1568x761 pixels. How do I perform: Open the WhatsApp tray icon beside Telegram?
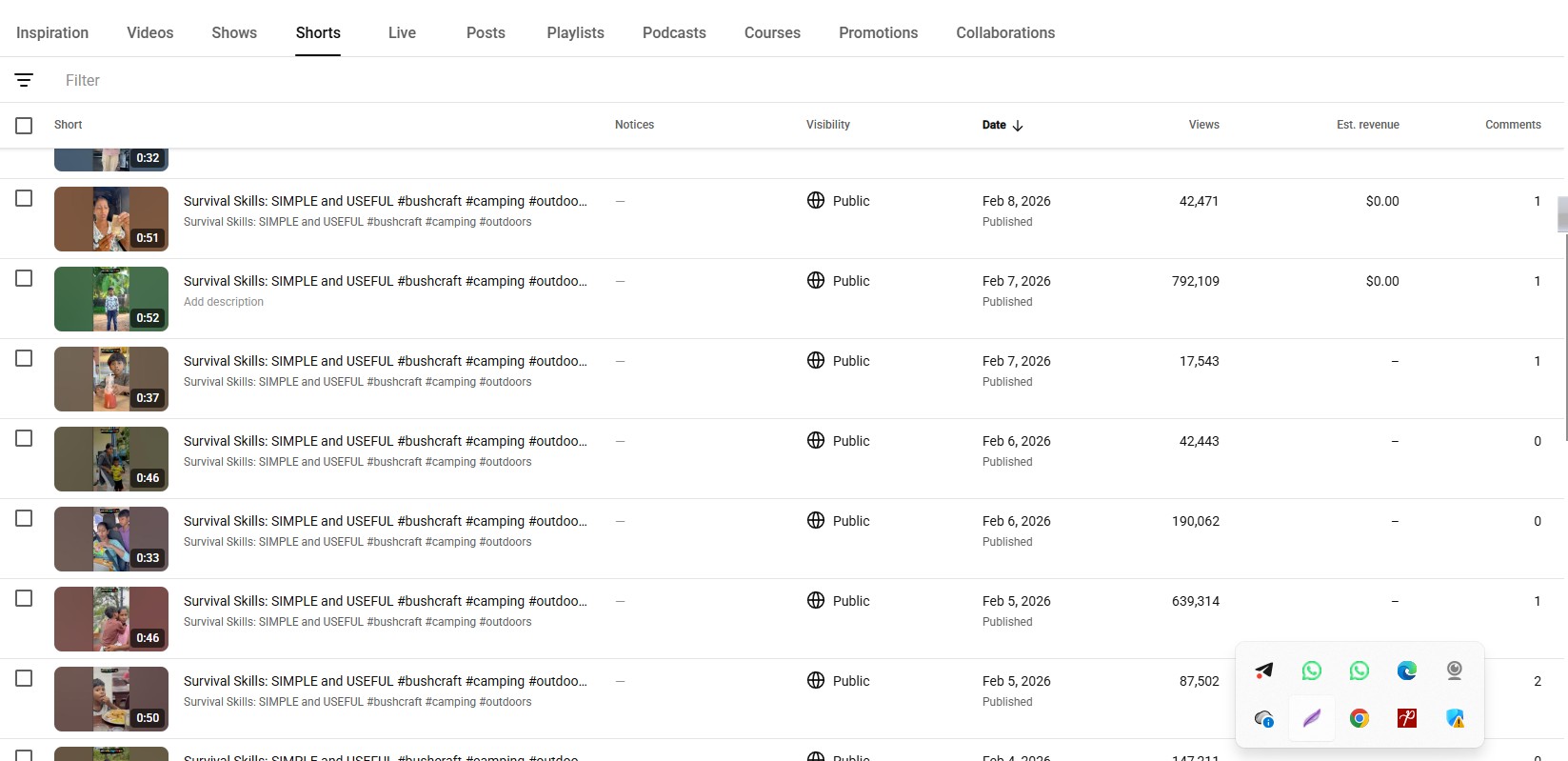1312,671
